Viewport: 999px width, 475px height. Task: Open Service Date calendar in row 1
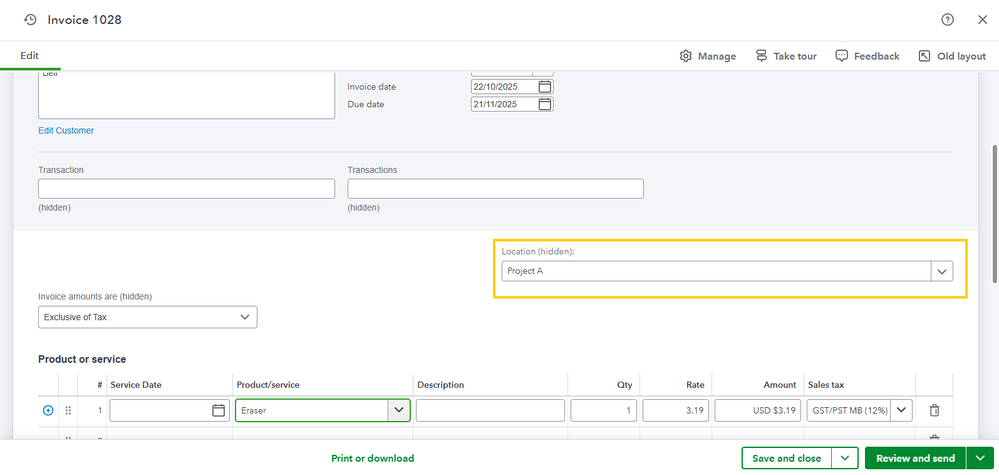click(219, 411)
